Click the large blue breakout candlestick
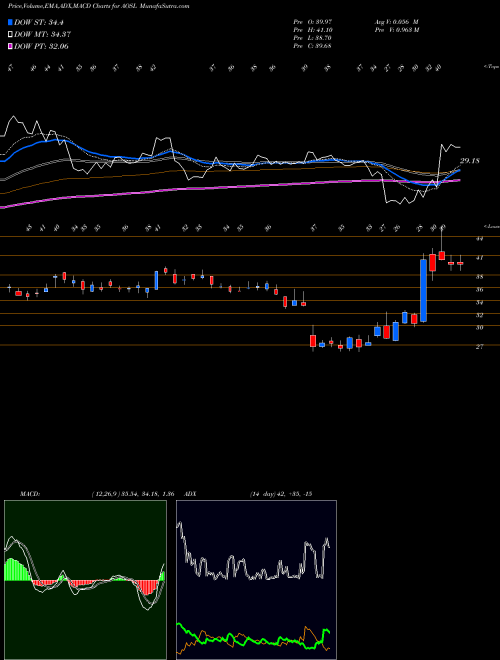500x660 pixels. tap(423, 290)
